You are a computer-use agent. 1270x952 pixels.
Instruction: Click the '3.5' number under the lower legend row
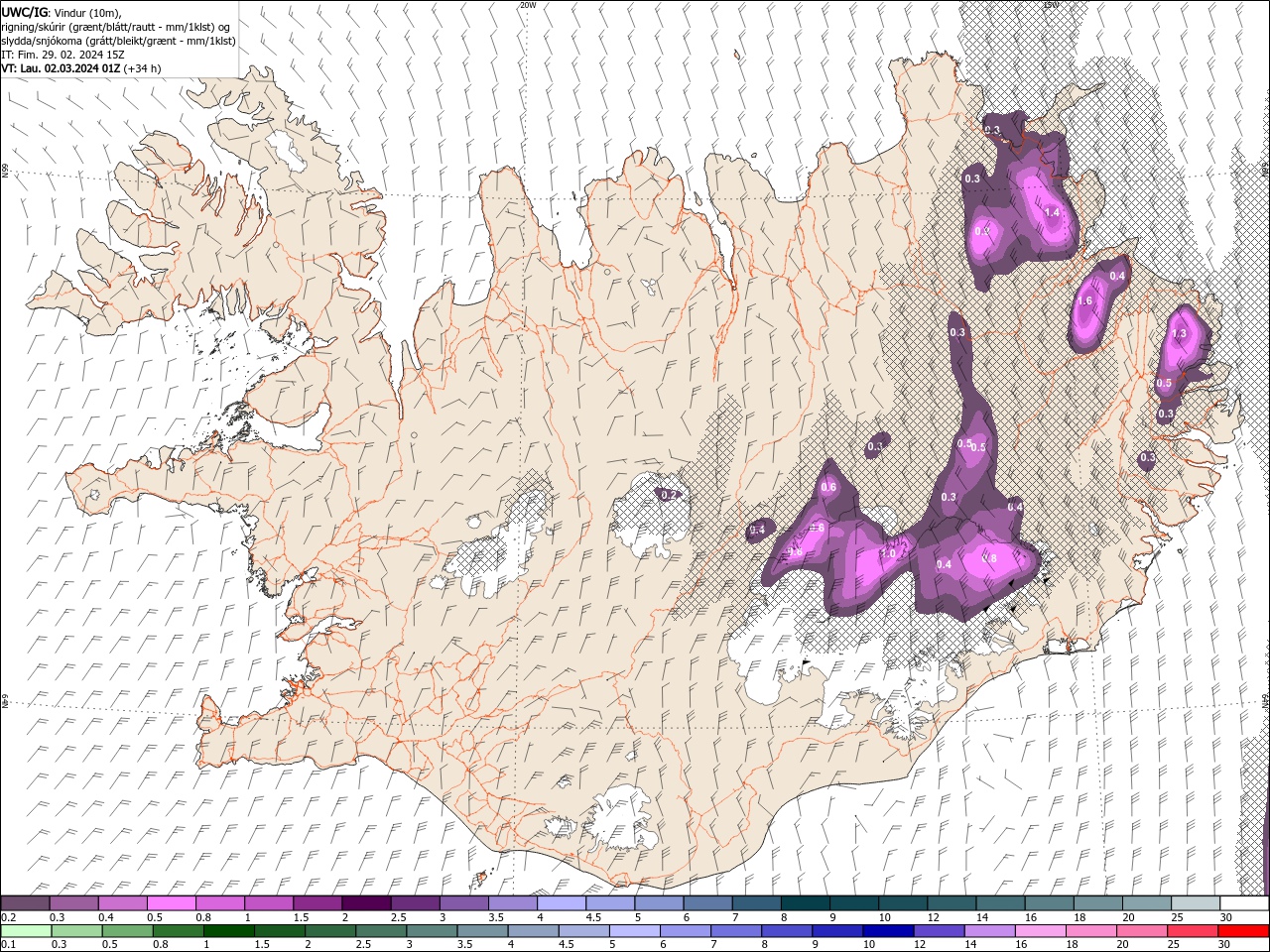(x=464, y=944)
